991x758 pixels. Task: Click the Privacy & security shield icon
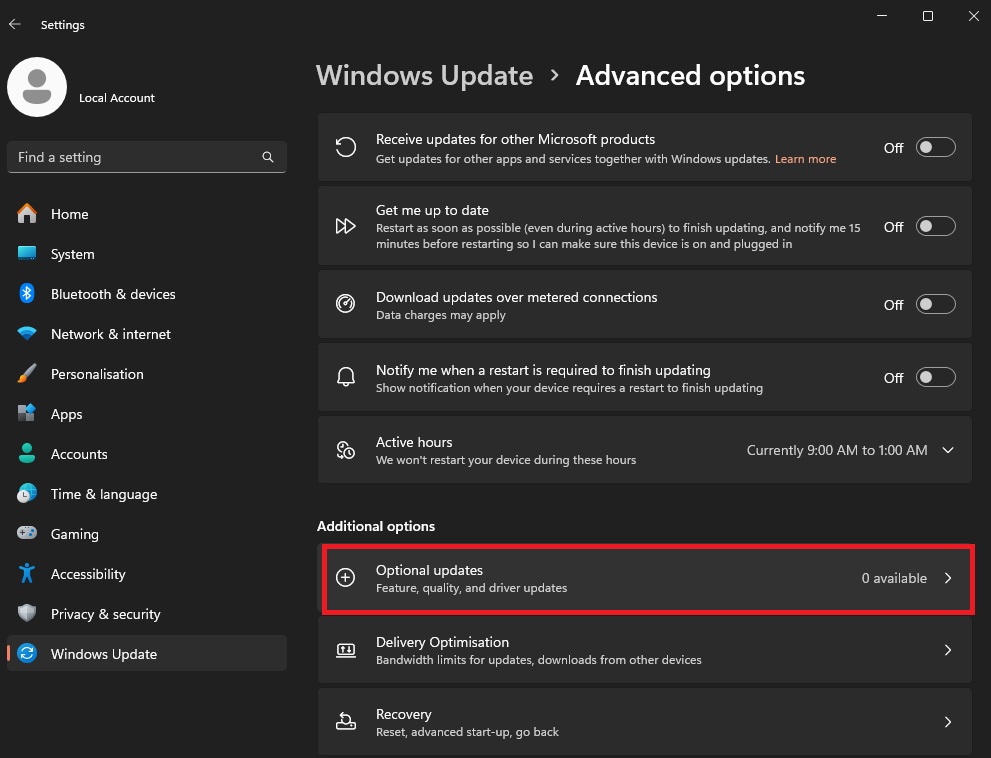point(28,614)
